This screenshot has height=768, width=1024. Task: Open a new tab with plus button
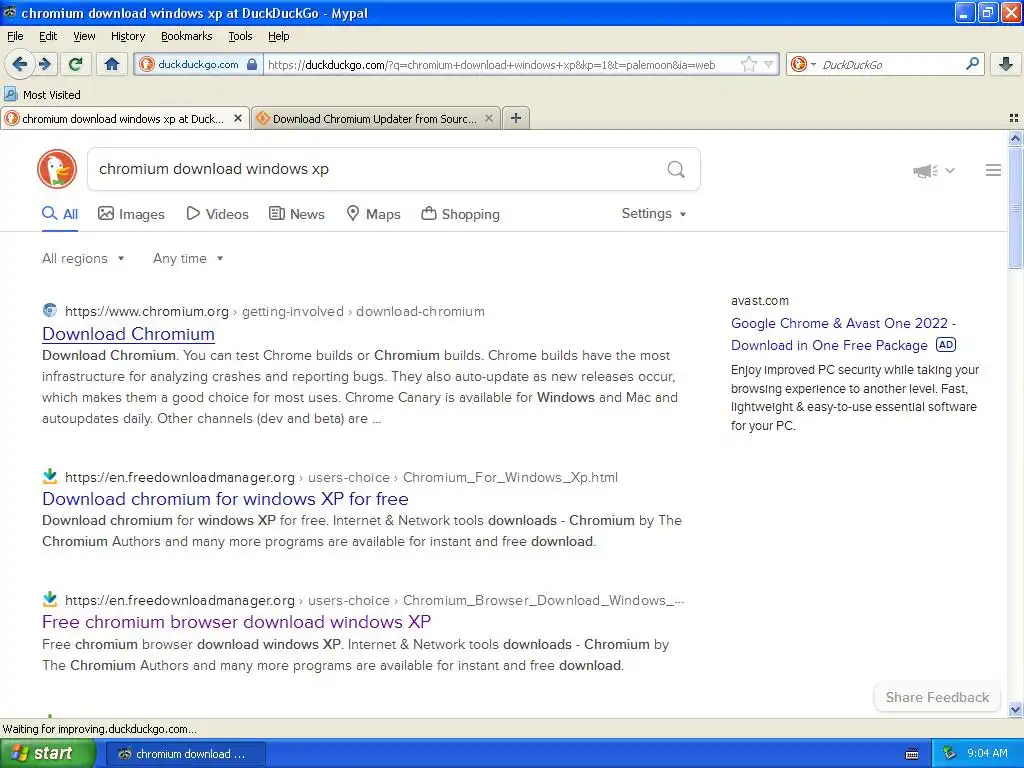pyautogui.click(x=516, y=118)
